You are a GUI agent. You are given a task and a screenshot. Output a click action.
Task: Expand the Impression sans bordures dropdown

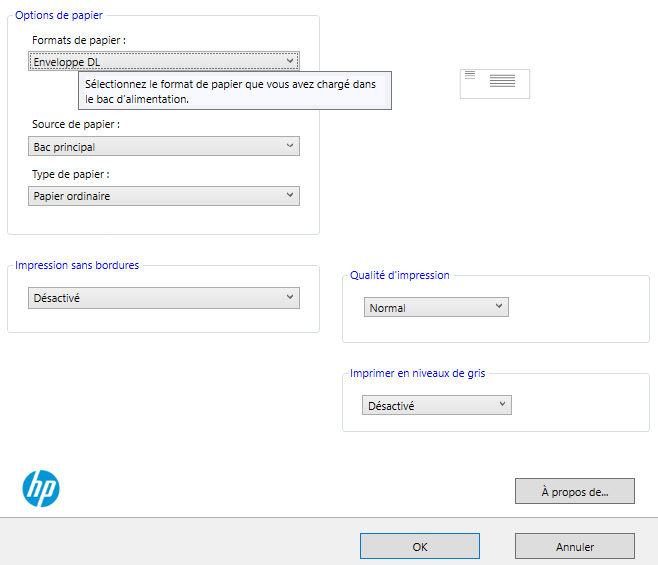[164, 298]
